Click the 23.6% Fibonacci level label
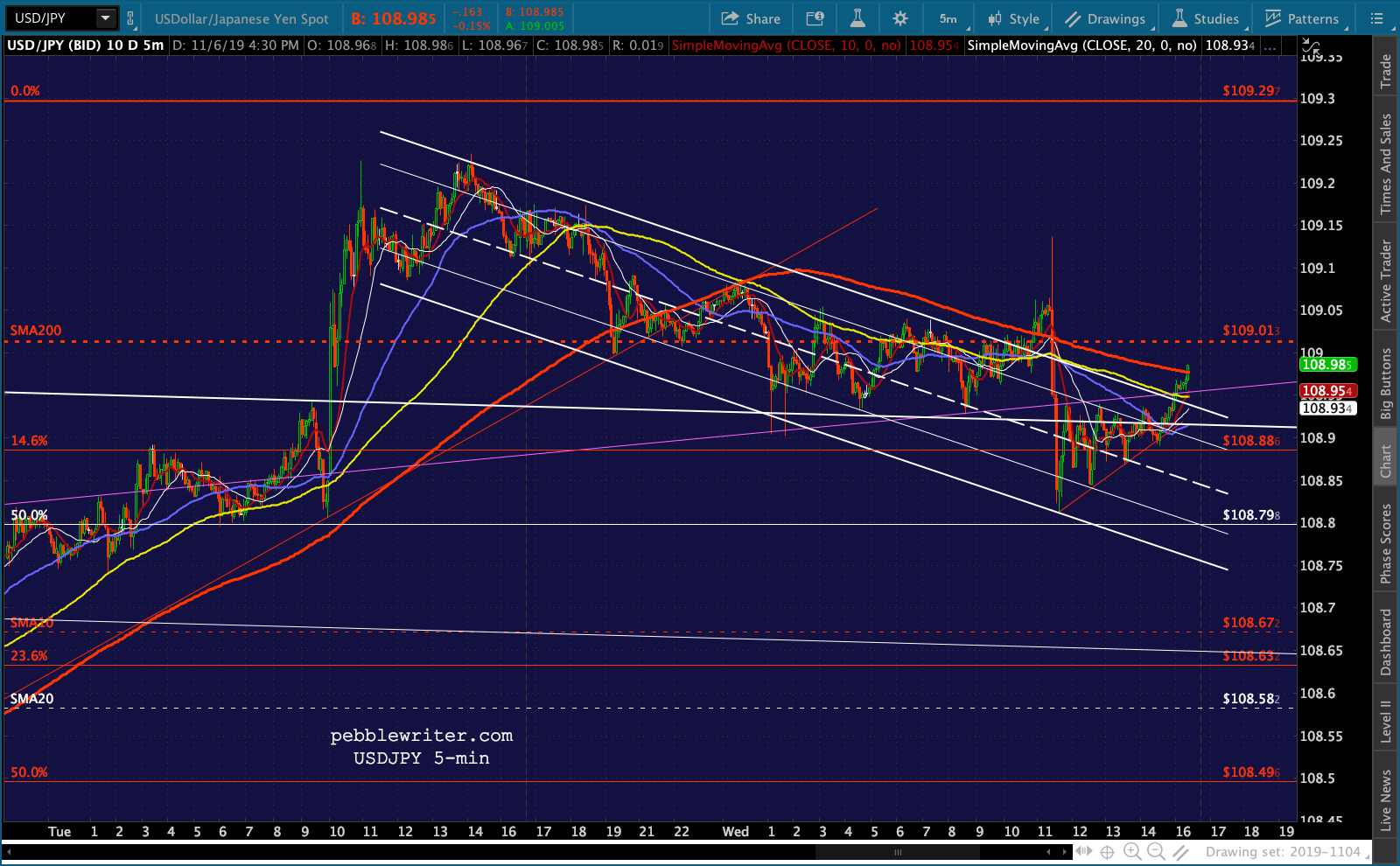The height and width of the screenshot is (866, 1400). [x=29, y=656]
